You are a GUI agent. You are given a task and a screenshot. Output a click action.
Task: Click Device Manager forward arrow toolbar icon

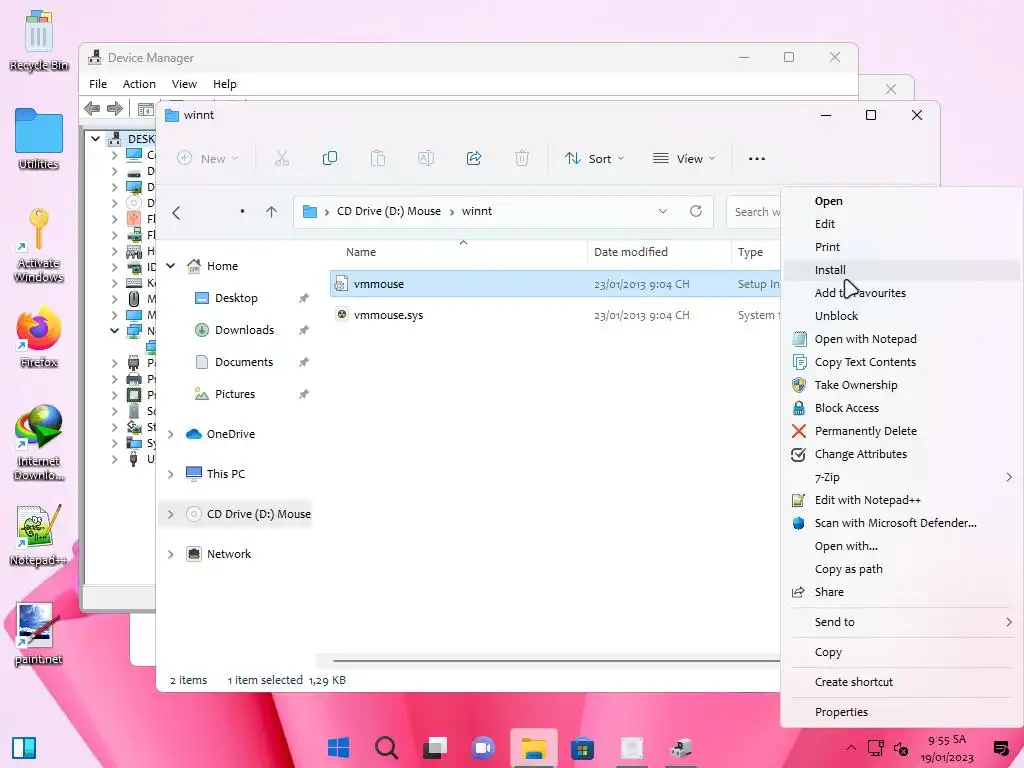(115, 108)
